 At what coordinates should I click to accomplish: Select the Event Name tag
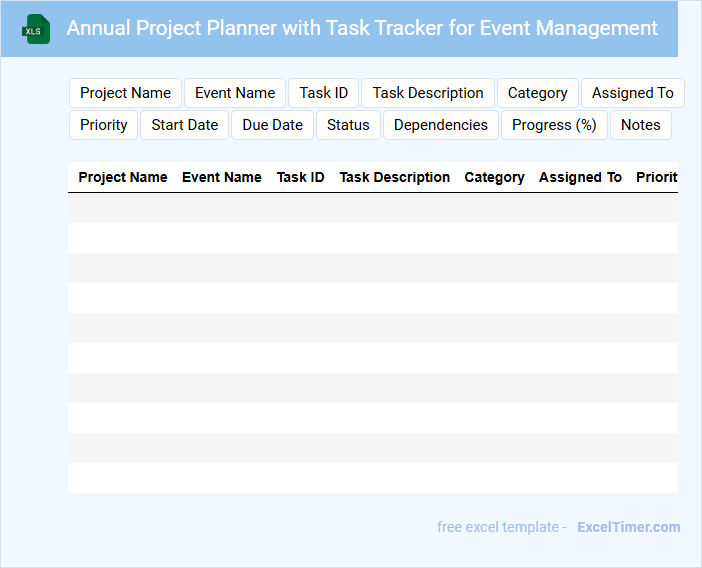click(x=235, y=93)
